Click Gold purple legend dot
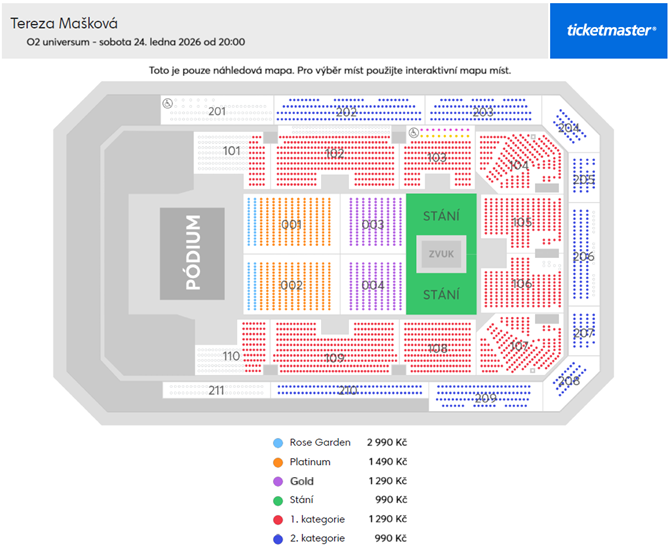The width and height of the screenshot is (670, 556). coord(278,482)
